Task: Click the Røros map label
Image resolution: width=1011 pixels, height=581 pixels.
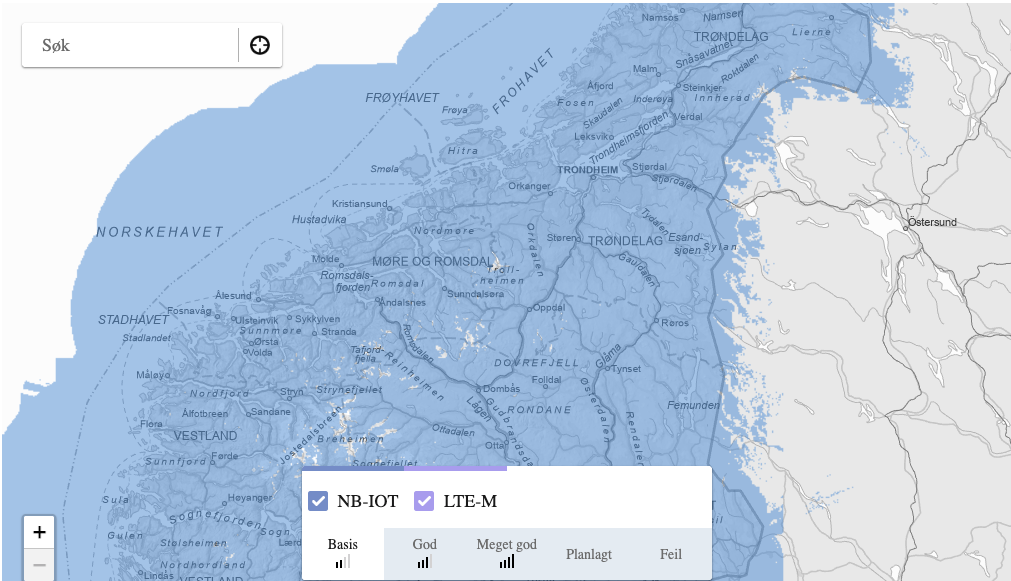Action: point(675,323)
